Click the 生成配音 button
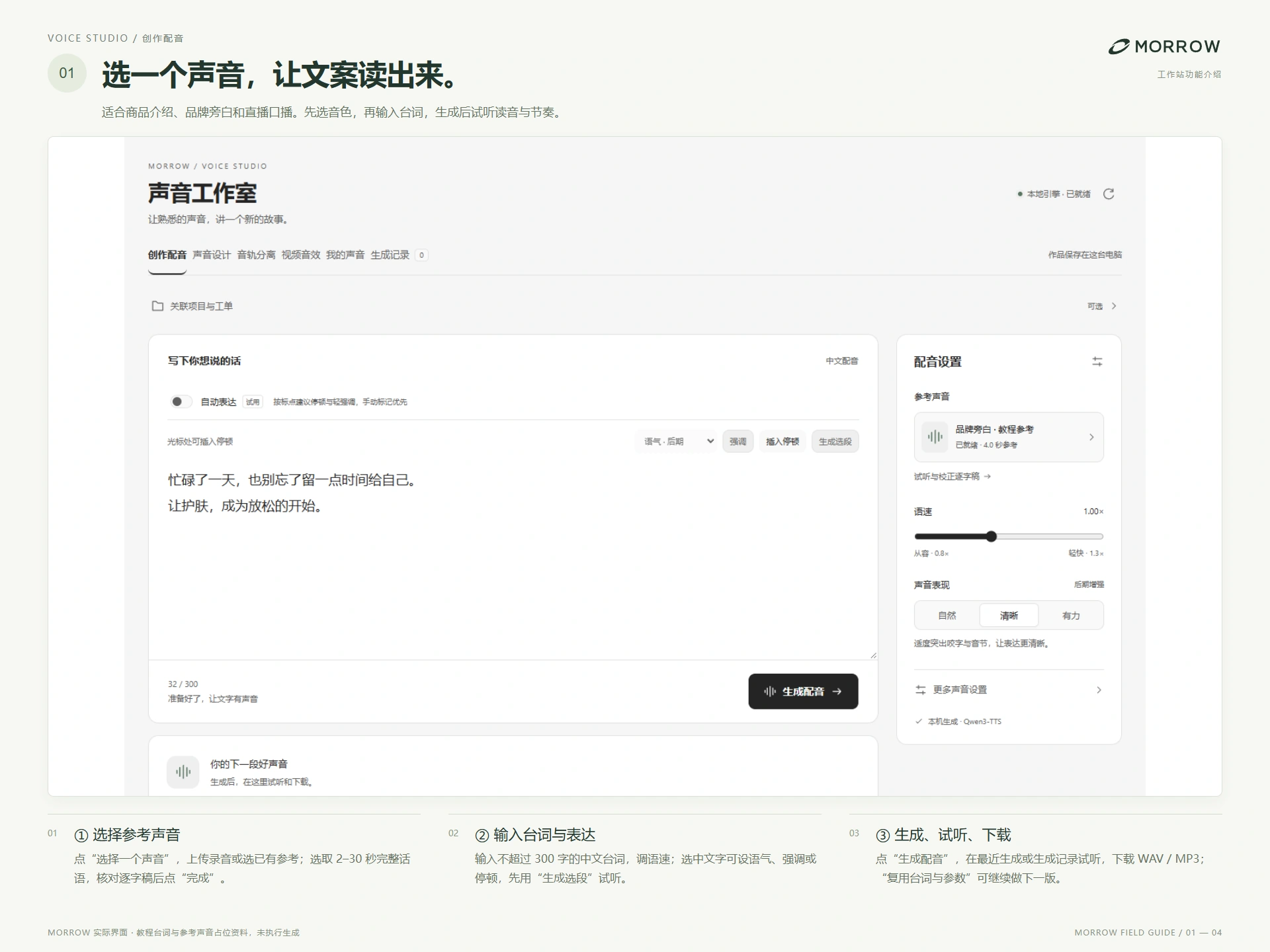This screenshot has height=952, width=1270. click(803, 692)
